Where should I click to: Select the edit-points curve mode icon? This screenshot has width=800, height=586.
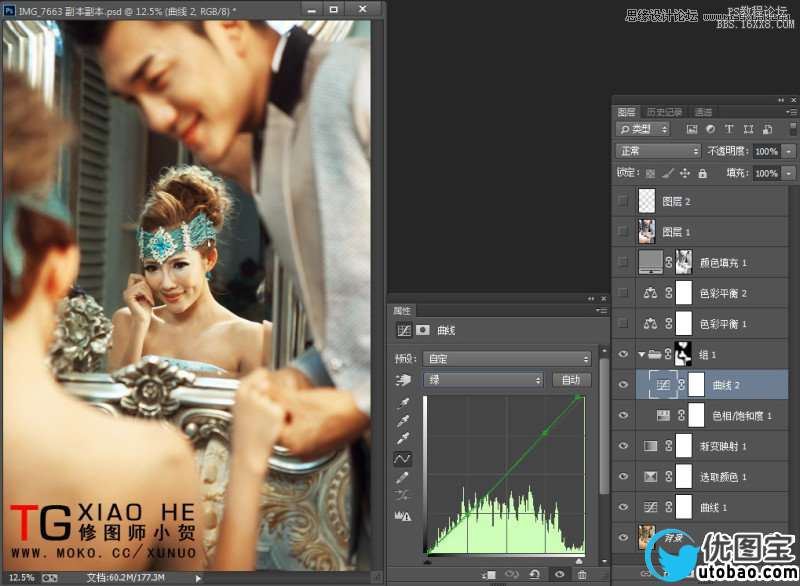tap(402, 459)
